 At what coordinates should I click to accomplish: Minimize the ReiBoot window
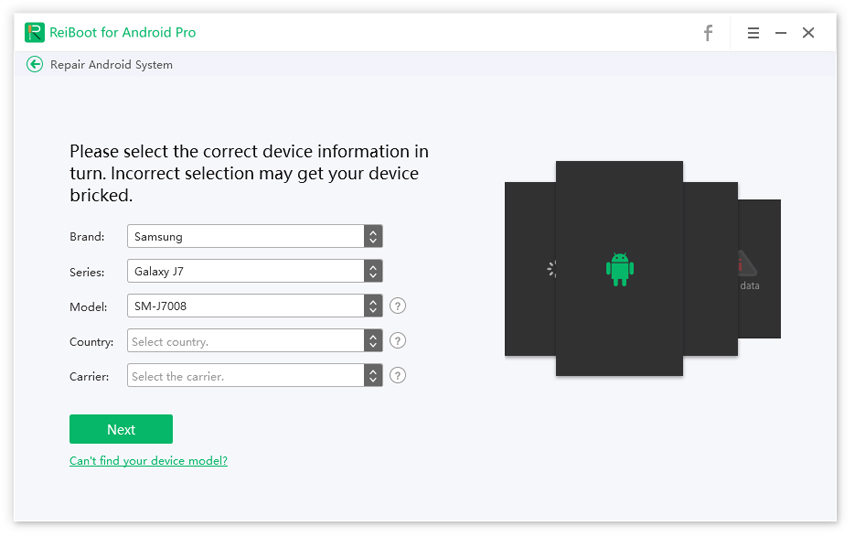(x=781, y=33)
